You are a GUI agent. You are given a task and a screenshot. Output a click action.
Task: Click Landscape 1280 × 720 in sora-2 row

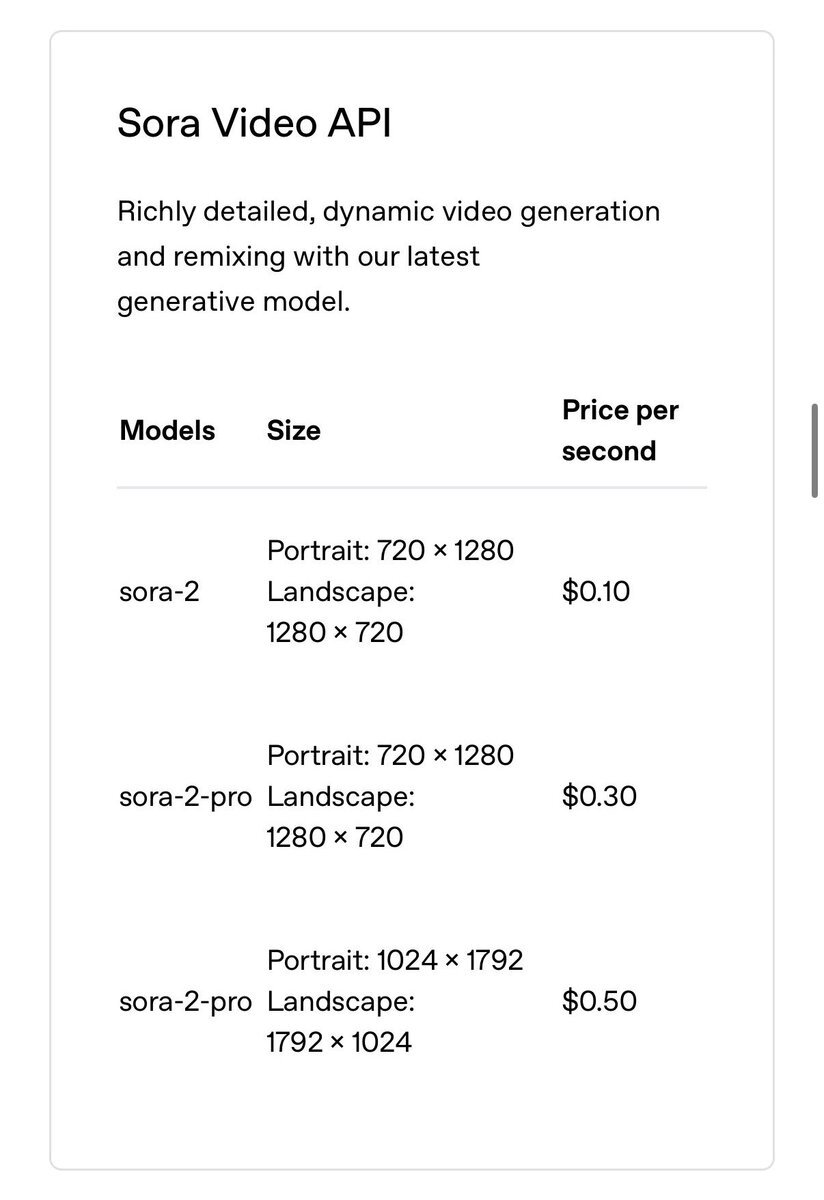click(x=340, y=612)
